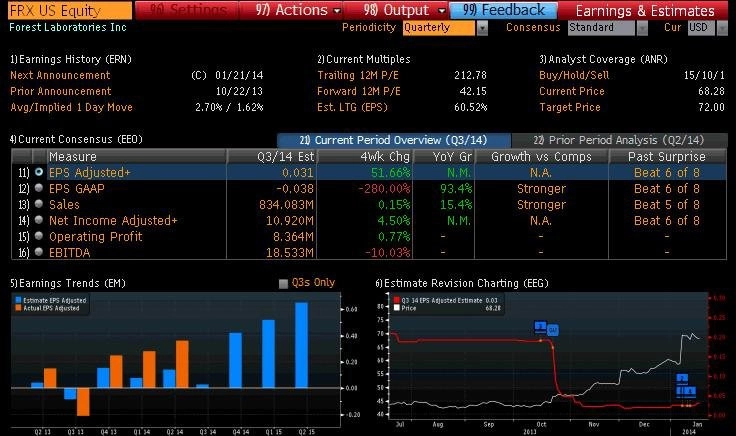Click the Q2 14 orange actual EPS bar

pos(182,364)
